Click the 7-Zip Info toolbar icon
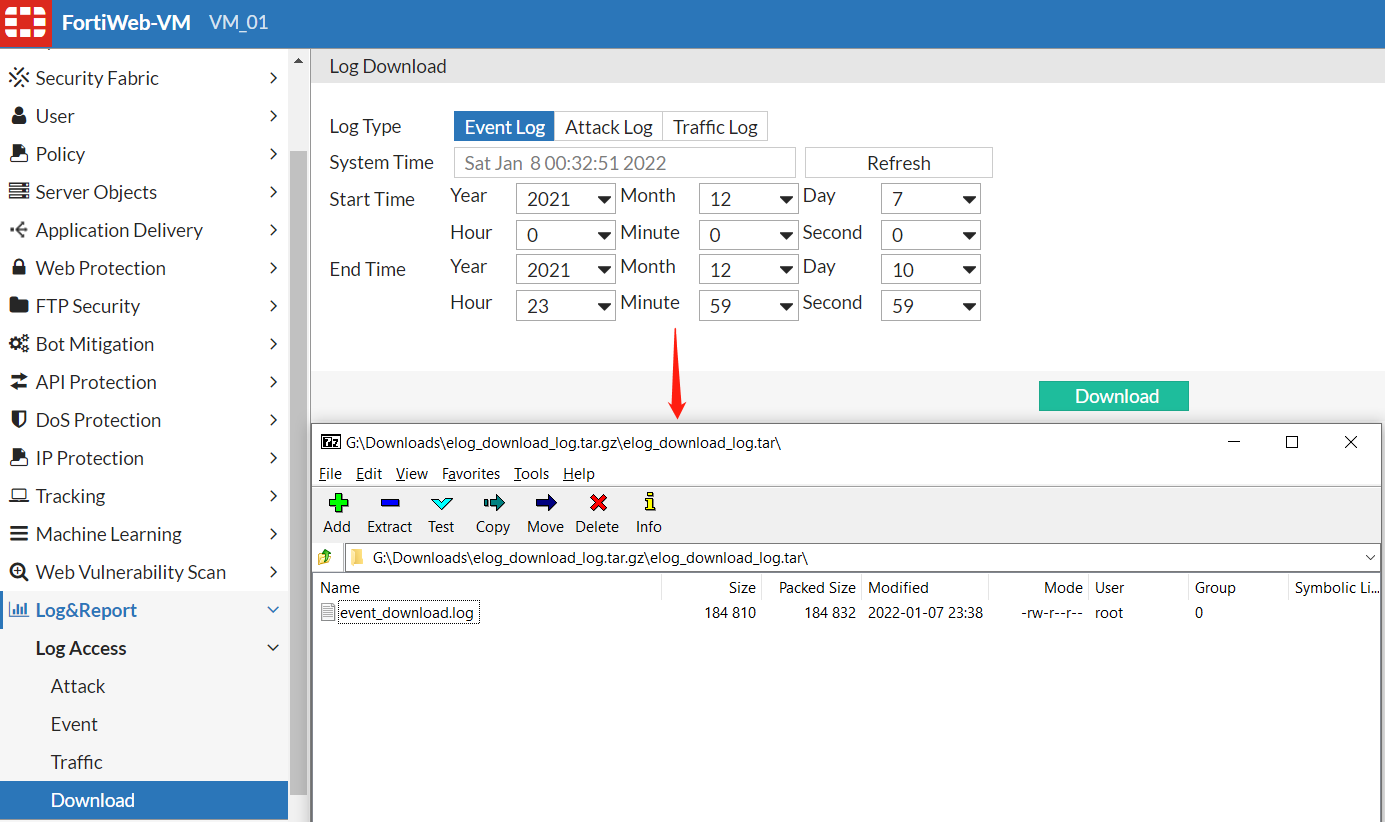Screen dimensions: 1385x822 click(x=649, y=502)
